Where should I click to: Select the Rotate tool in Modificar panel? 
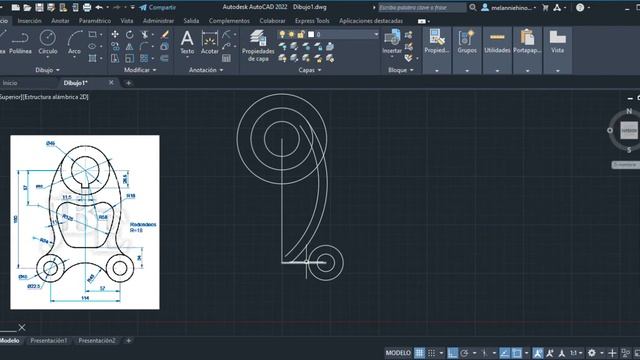click(x=129, y=34)
